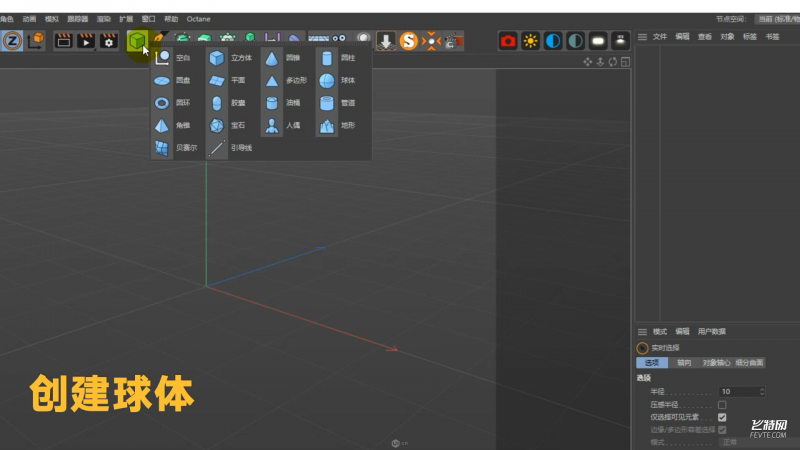The image size is (800, 450).
Task: Open the 帮助 menu
Action: (x=171, y=19)
